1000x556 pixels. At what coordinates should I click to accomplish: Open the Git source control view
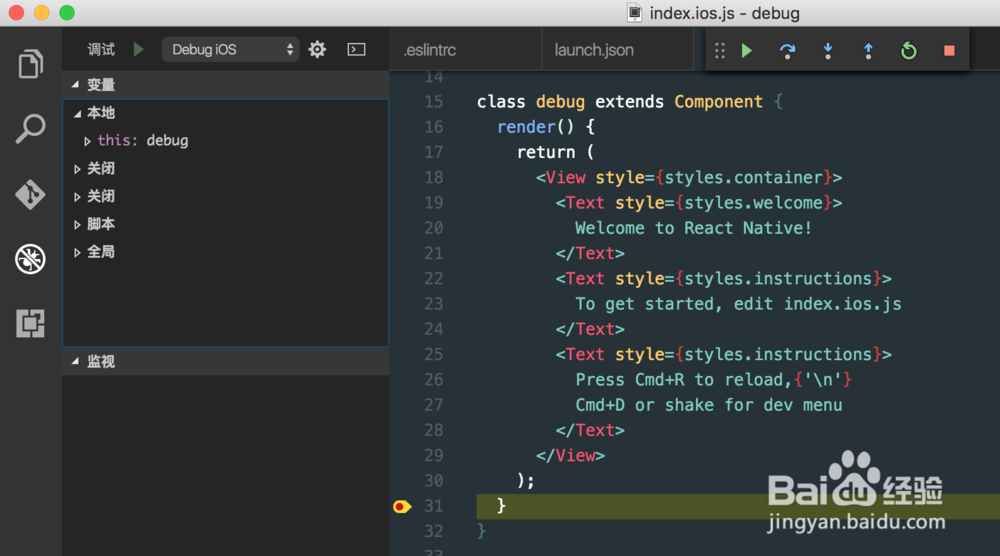pos(30,194)
